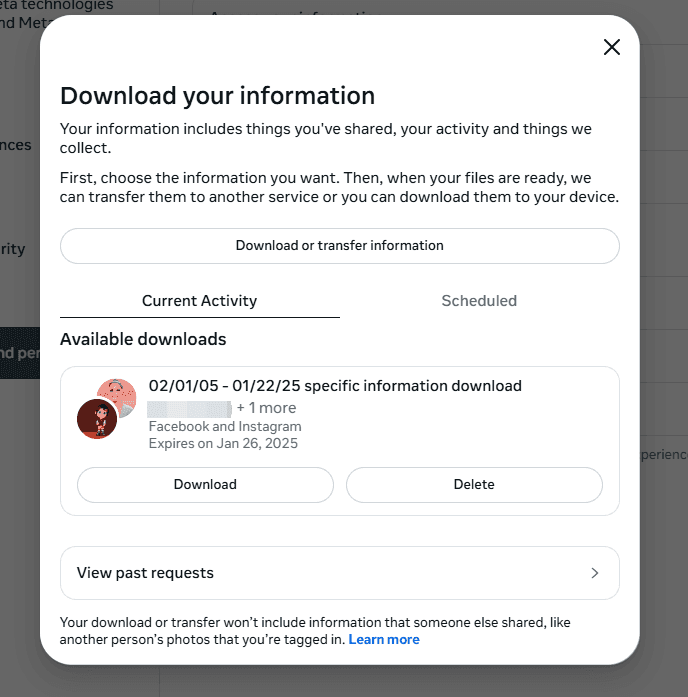
Task: Click the Expires on Jan 26, 2025 text
Action: [223, 443]
